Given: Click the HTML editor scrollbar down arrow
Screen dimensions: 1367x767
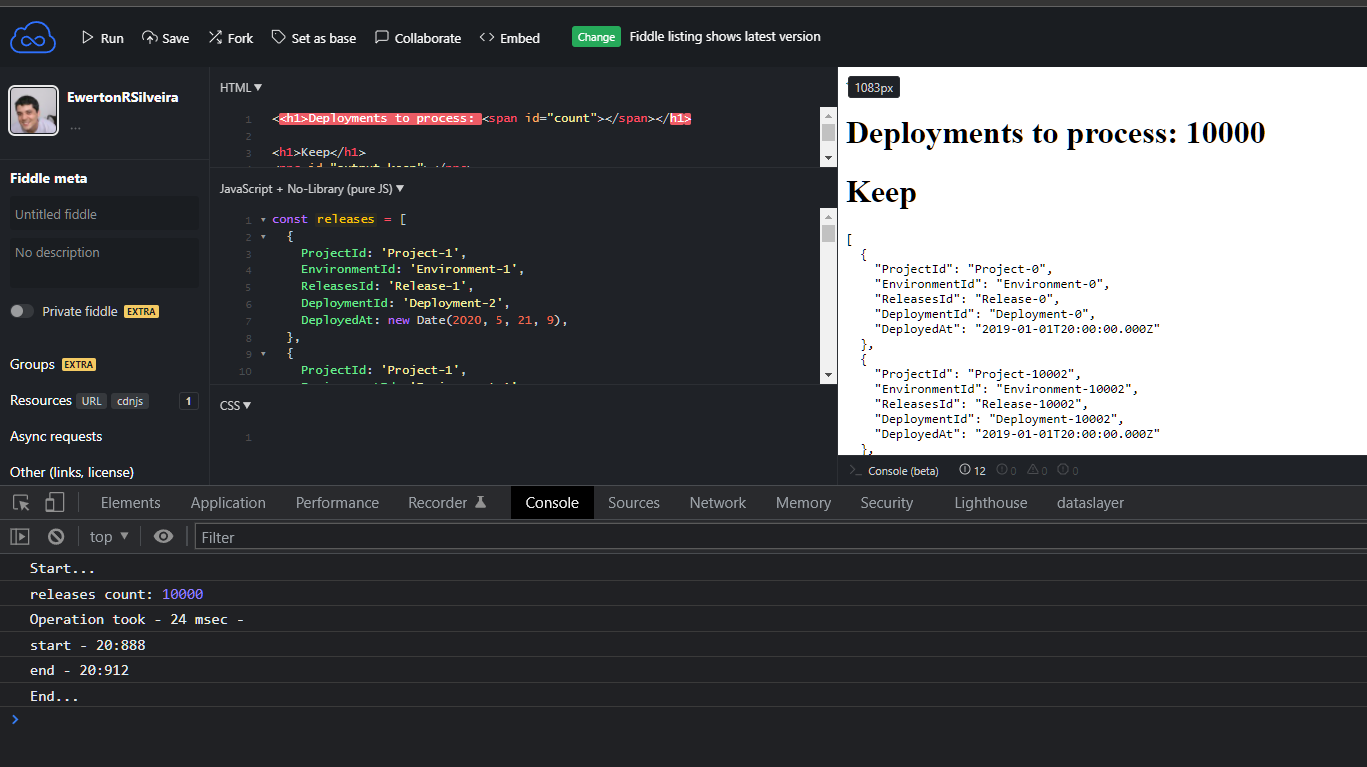Looking at the screenshot, I should (828, 159).
